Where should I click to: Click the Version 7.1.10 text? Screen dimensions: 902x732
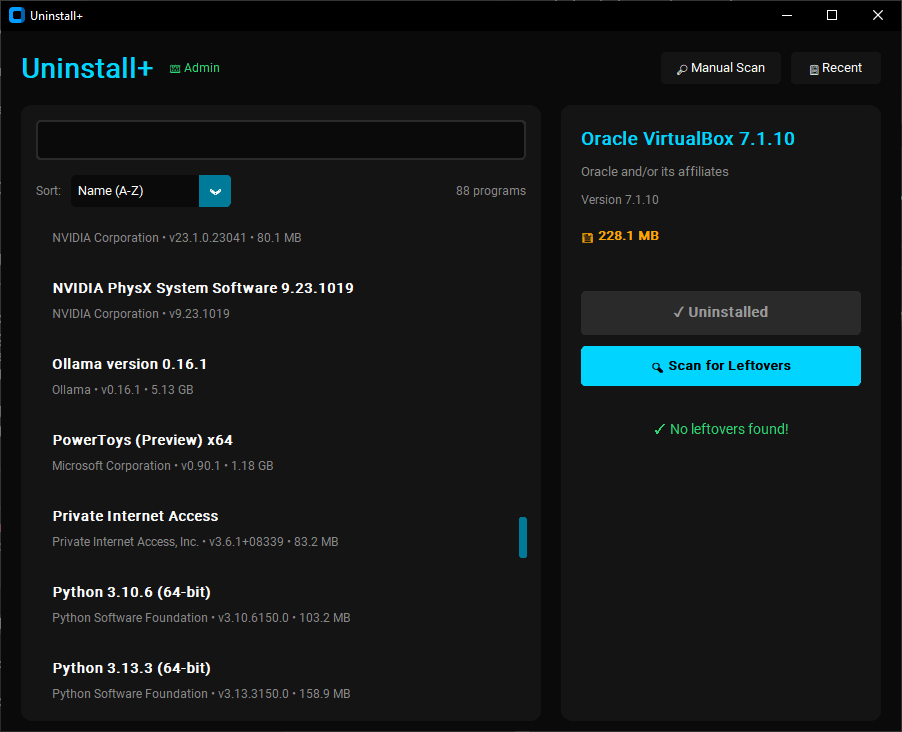point(620,200)
